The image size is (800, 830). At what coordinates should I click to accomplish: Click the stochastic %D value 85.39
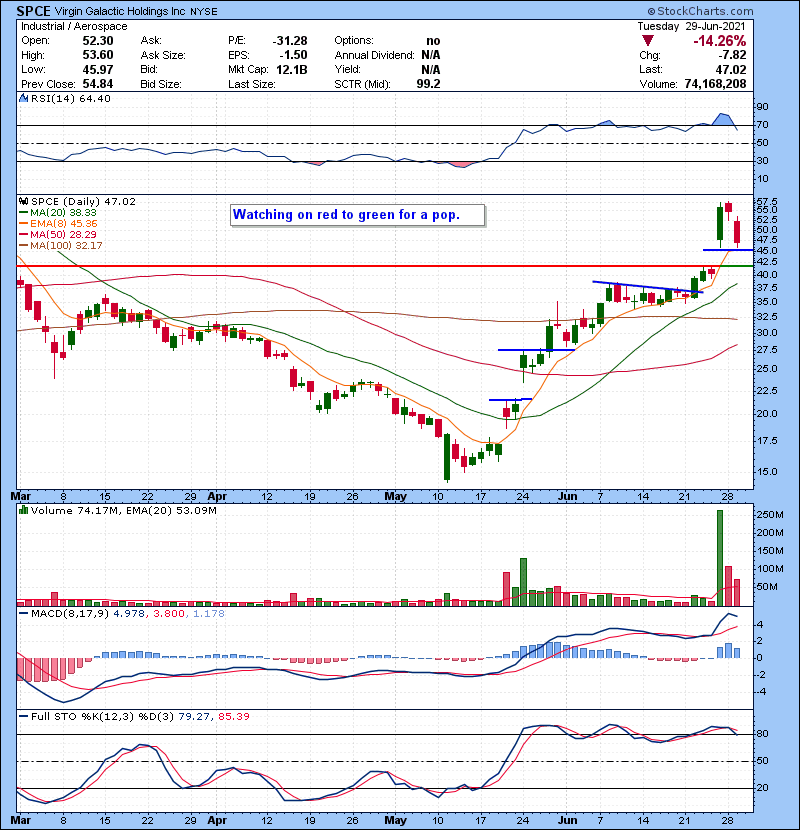(233, 716)
